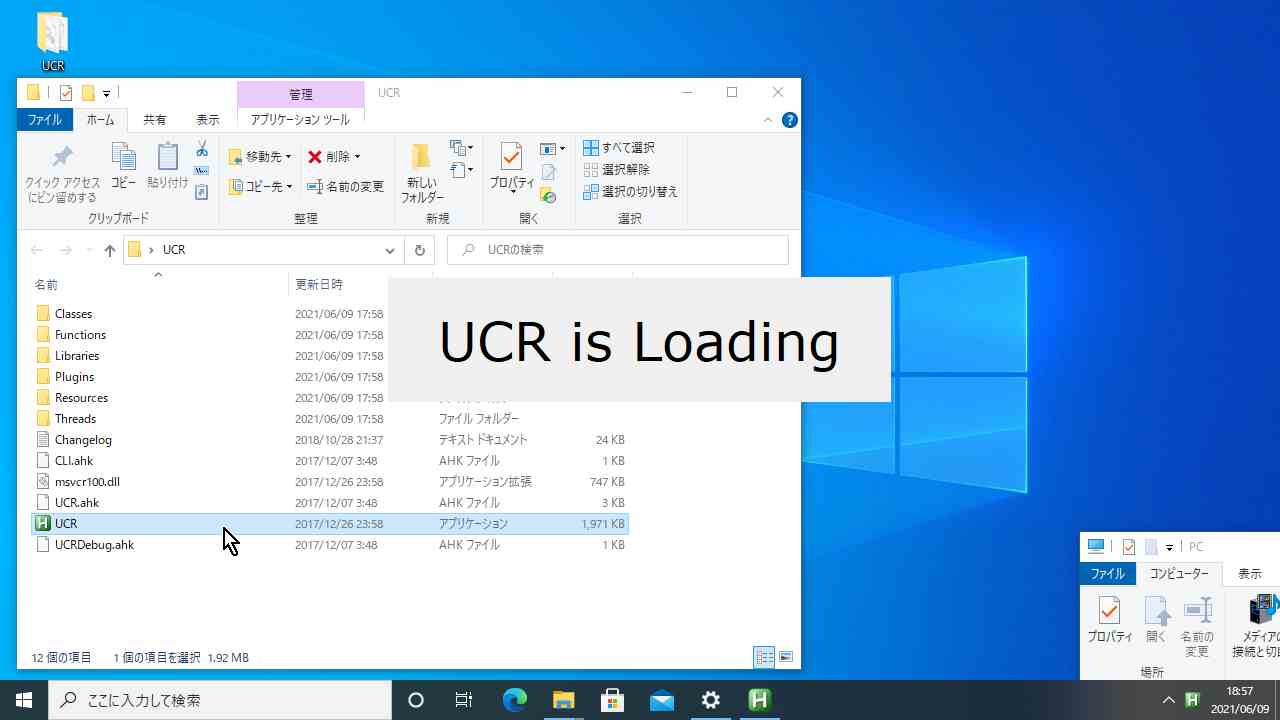Open プロパティ for the selected file

tap(511, 168)
